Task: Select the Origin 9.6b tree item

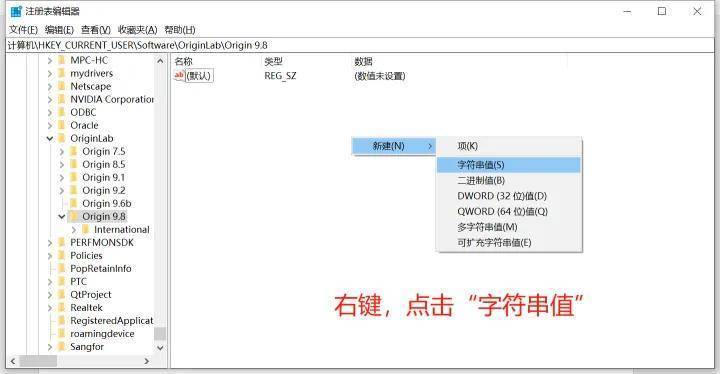Action: click(x=107, y=204)
